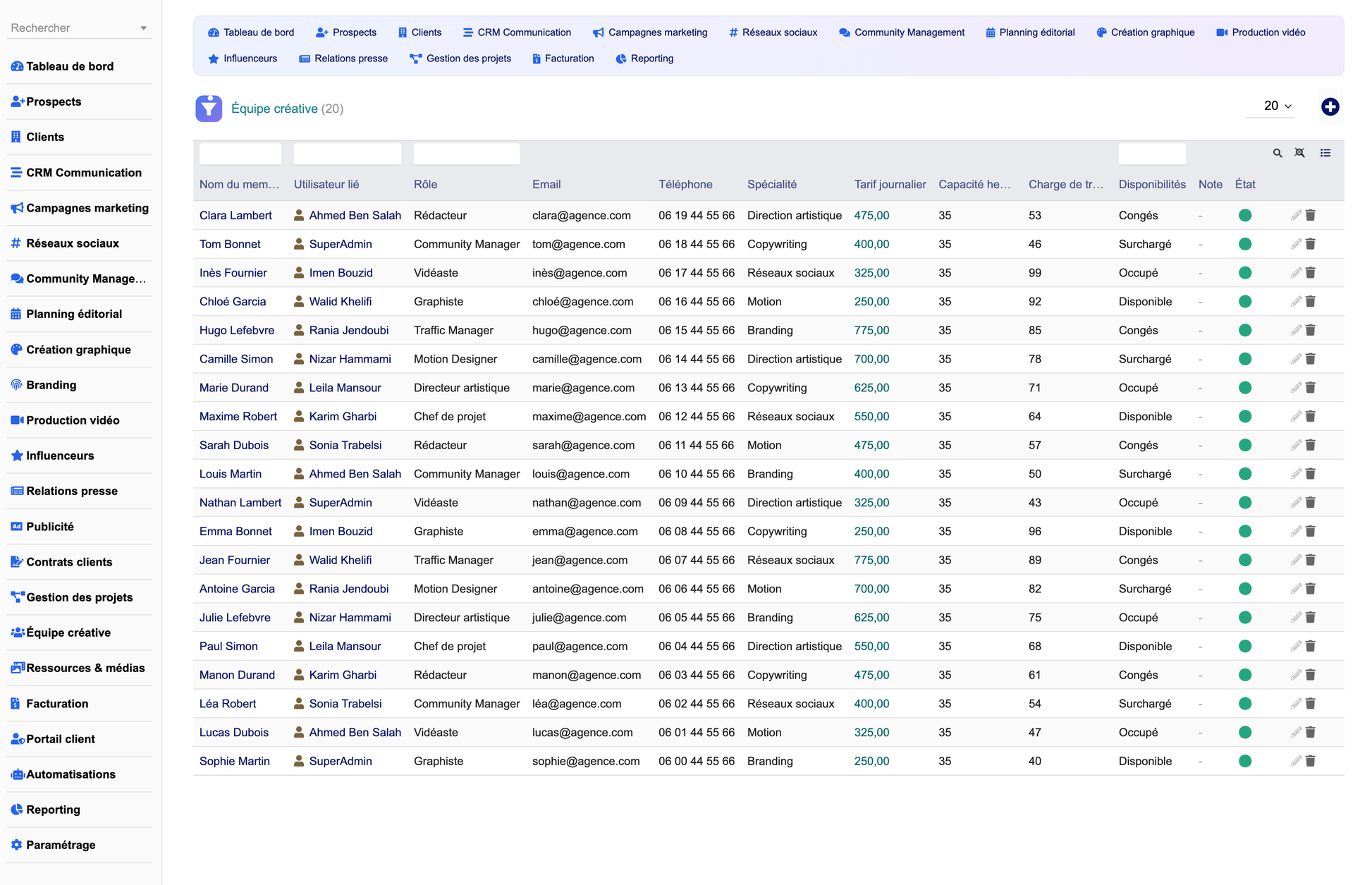The width and height of the screenshot is (1372, 885).
Task: Open Équipe créative in sidebar menu
Action: (61, 633)
